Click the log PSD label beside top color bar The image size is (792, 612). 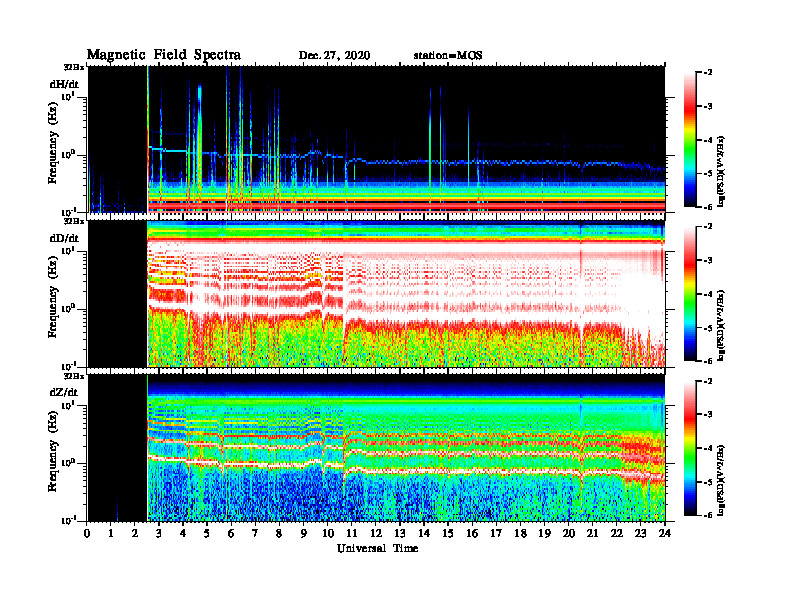coord(722,171)
